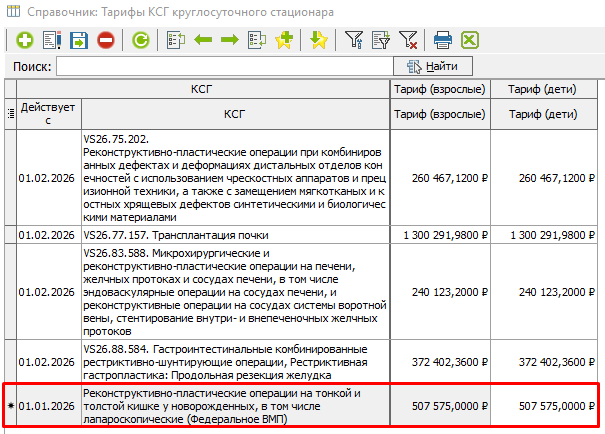Go to previous record with left green arrow
The image size is (605, 434).
(203, 40)
